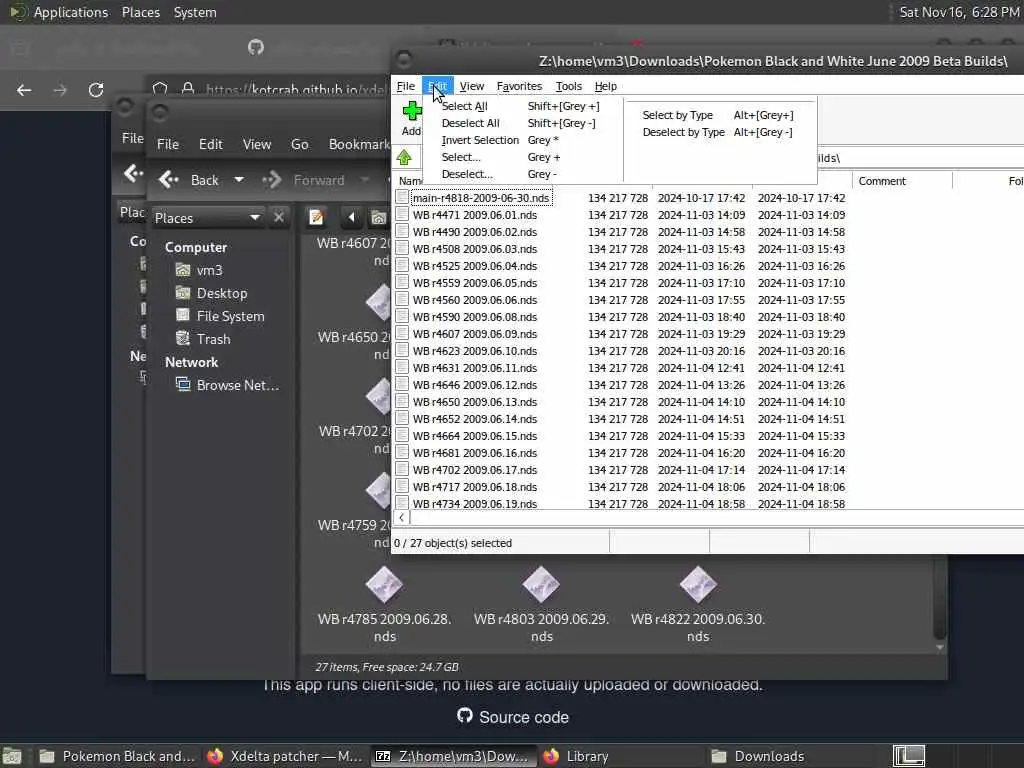Click the workspace switcher in the bottom panel
This screenshot has height=768, width=1024.
point(909,756)
